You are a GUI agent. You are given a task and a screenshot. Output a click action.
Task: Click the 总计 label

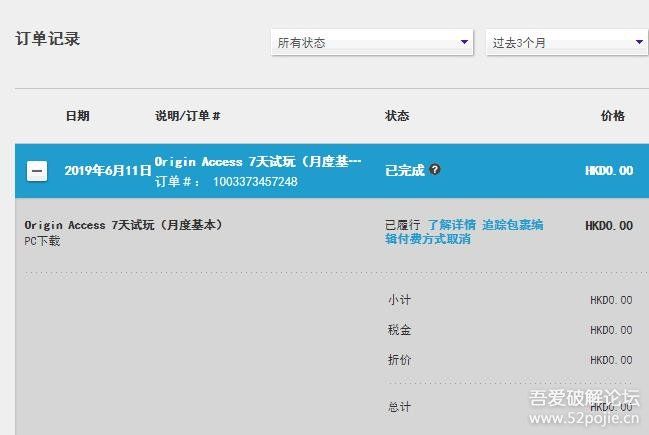pyautogui.click(x=399, y=407)
